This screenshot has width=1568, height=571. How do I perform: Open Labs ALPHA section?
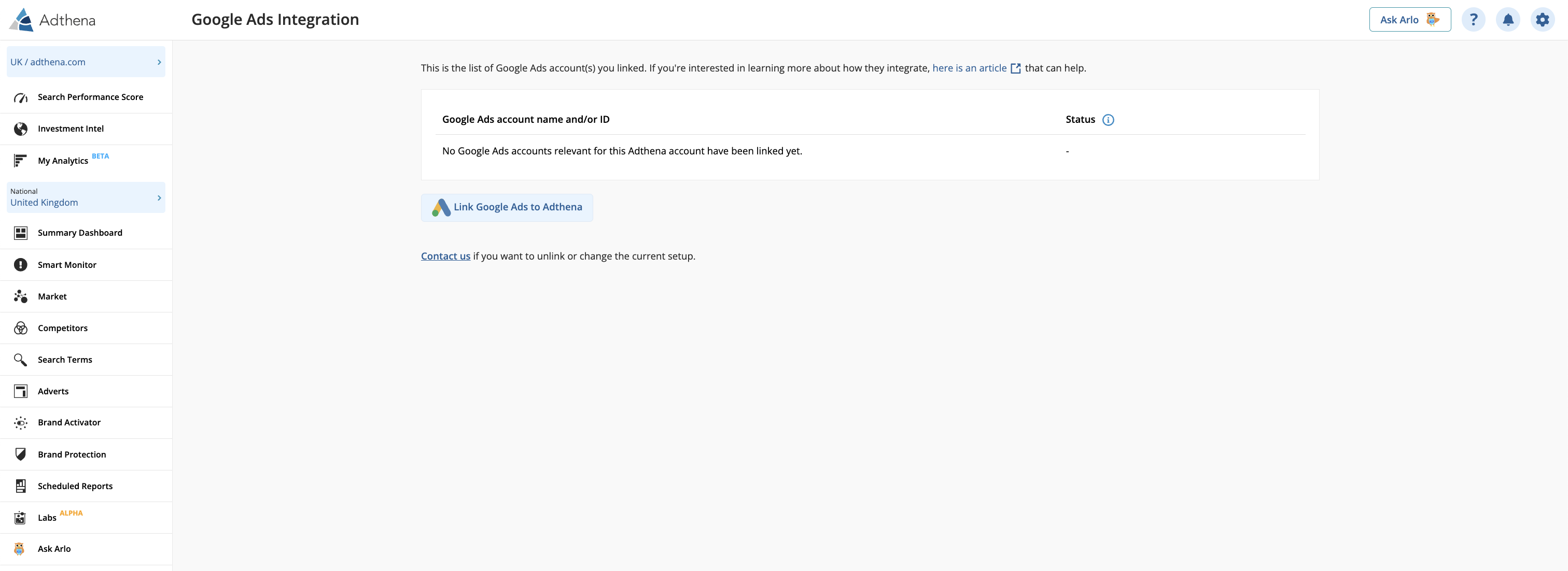(86, 518)
